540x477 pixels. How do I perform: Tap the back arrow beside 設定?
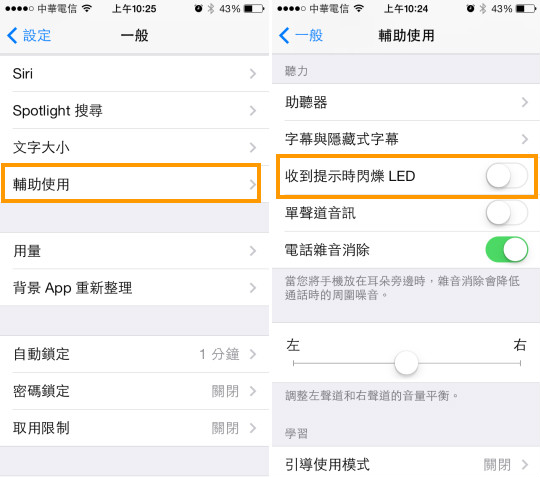tap(12, 35)
